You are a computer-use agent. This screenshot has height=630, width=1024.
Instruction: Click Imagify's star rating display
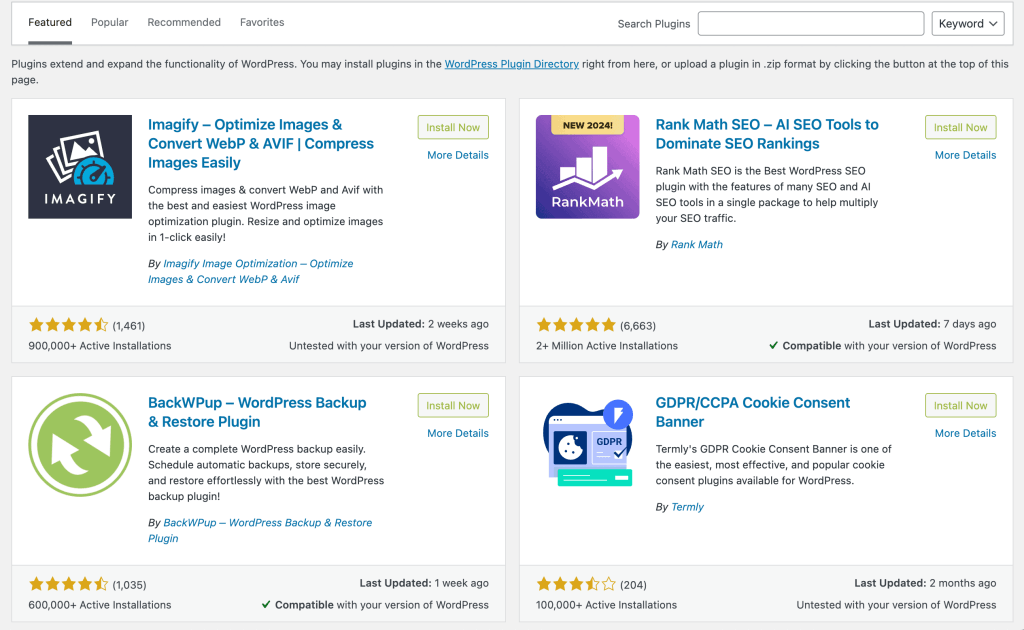(67, 324)
